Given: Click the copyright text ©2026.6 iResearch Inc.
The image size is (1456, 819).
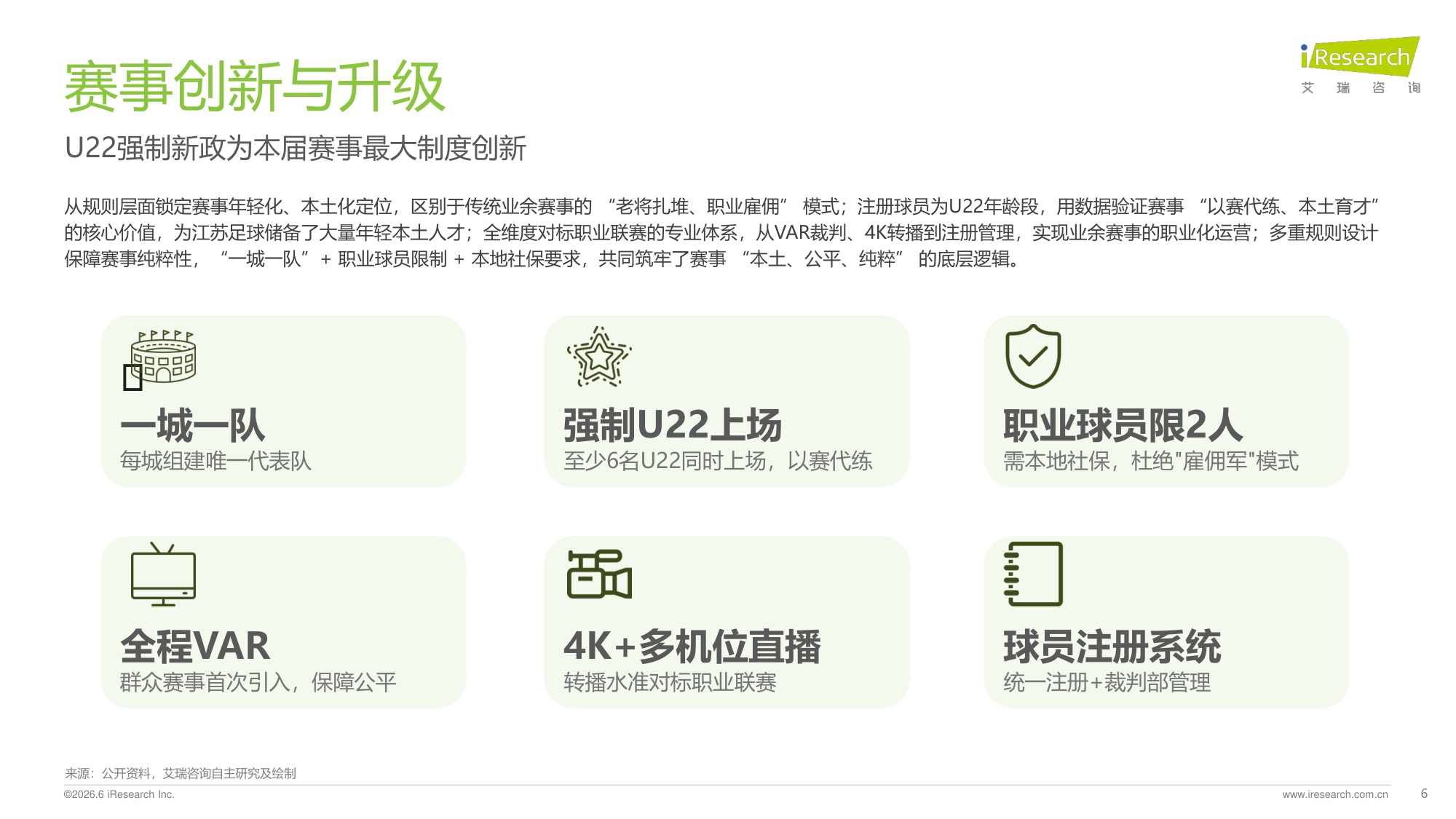Looking at the screenshot, I should click(x=119, y=794).
